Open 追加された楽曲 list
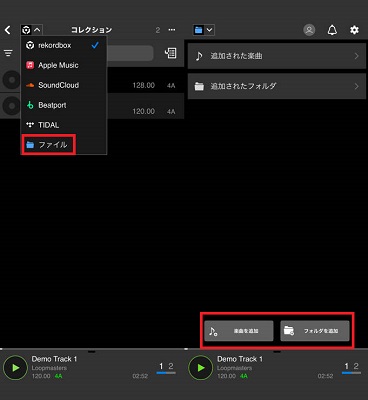 tap(277, 56)
